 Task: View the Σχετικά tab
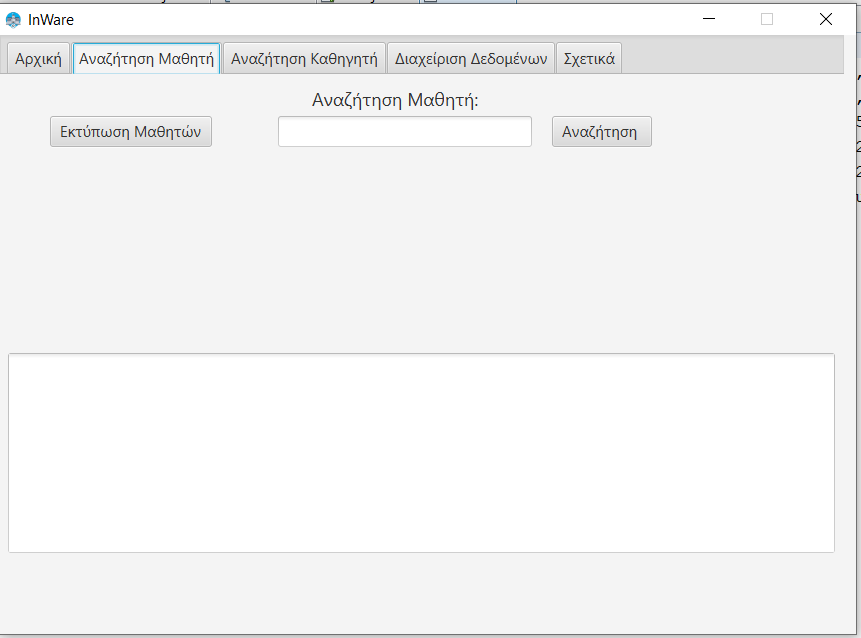pyautogui.click(x=589, y=58)
